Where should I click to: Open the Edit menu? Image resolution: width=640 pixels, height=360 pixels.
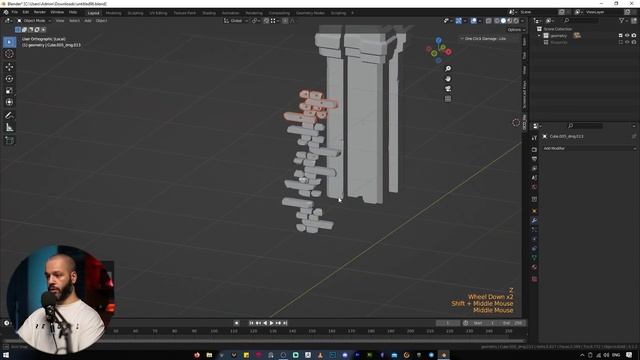point(26,12)
